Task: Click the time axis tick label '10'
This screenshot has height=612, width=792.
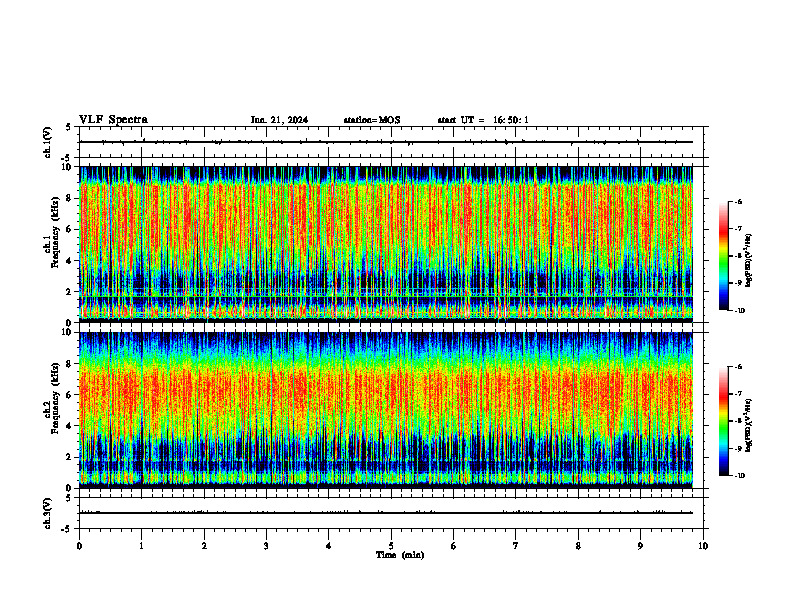Action: (703, 546)
